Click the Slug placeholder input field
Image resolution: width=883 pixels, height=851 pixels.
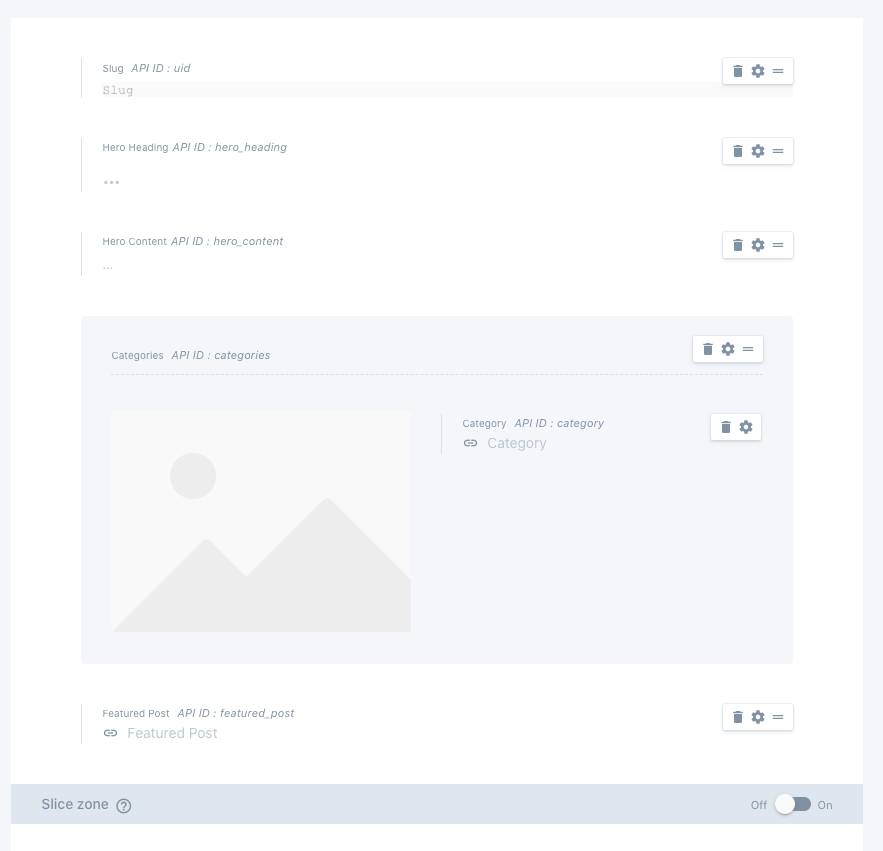[x=447, y=90]
